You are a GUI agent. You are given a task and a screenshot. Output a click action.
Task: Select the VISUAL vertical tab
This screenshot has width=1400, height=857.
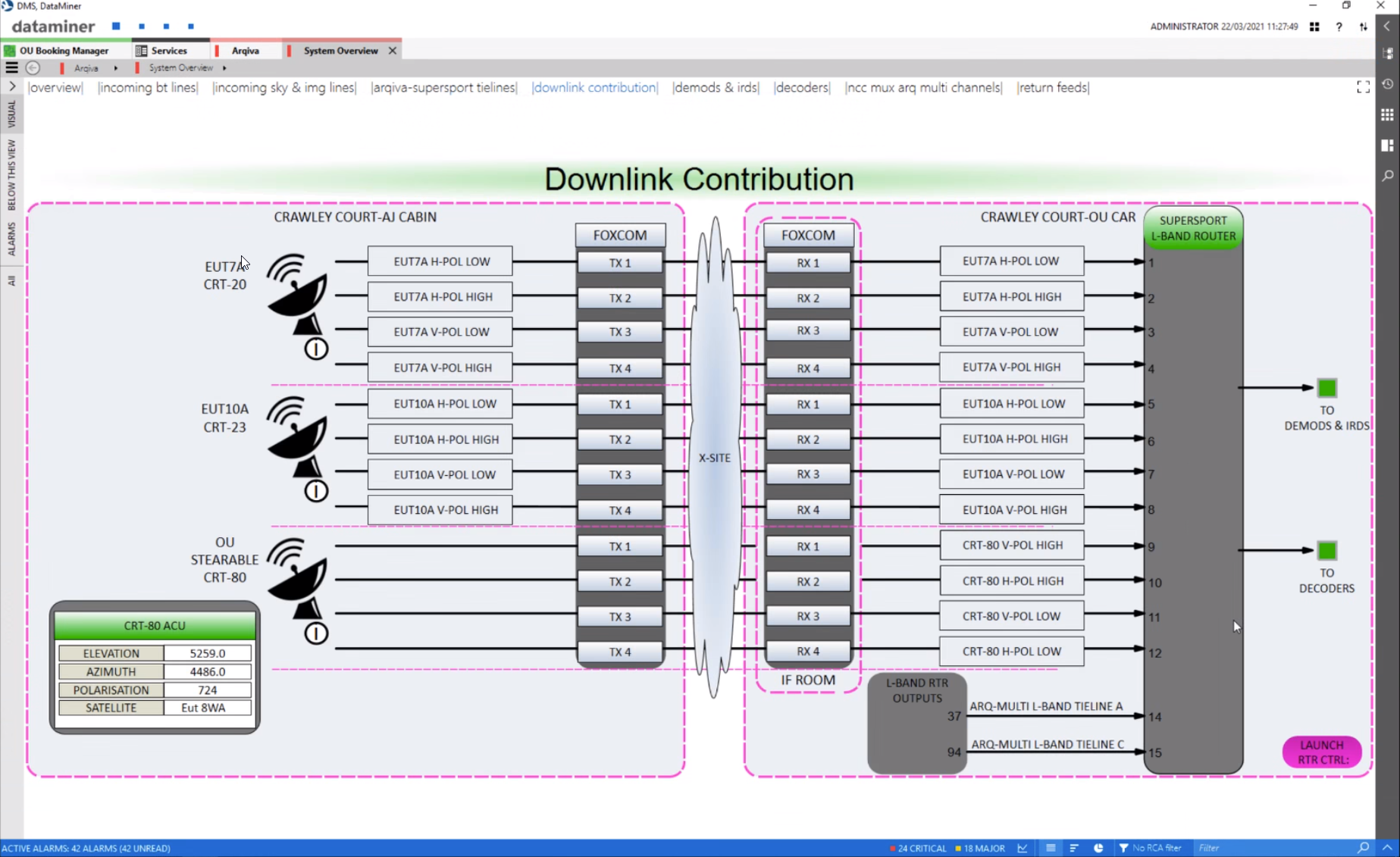(11, 114)
